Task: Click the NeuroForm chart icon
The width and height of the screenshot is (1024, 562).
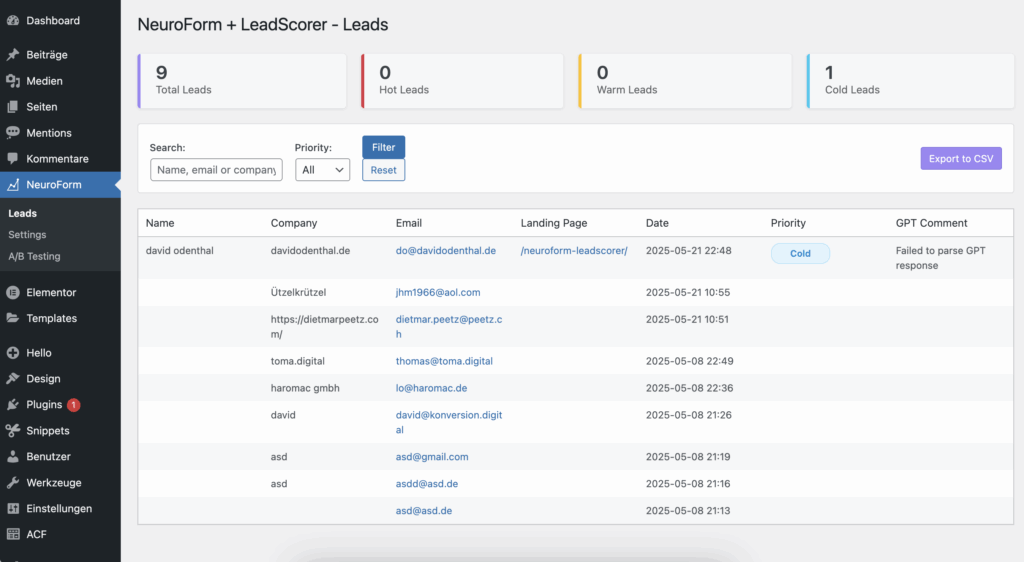Action: 12,185
